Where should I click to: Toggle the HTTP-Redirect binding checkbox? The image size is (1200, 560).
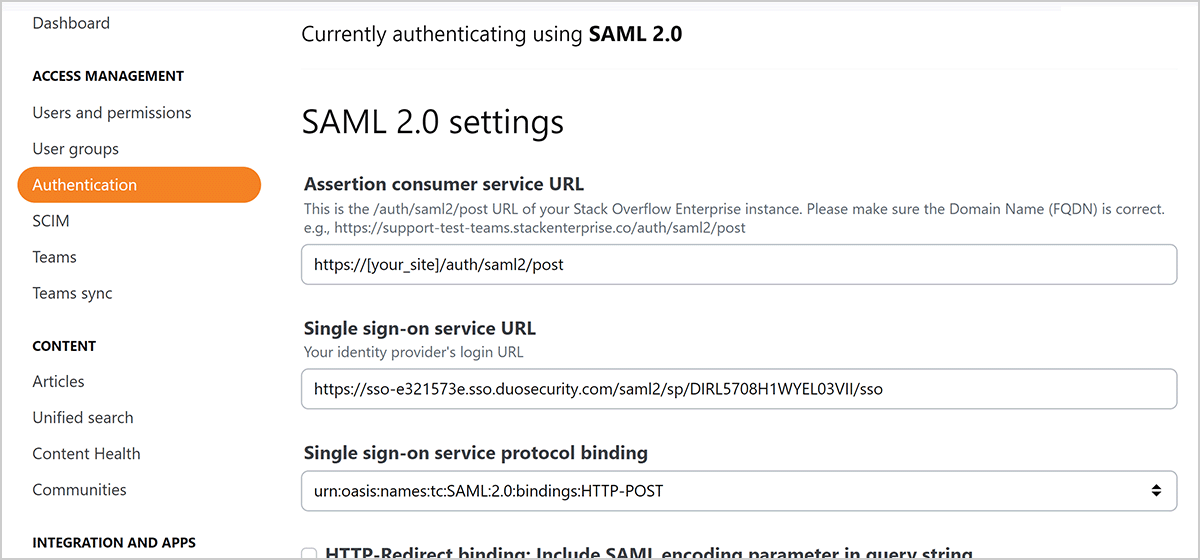click(309, 554)
